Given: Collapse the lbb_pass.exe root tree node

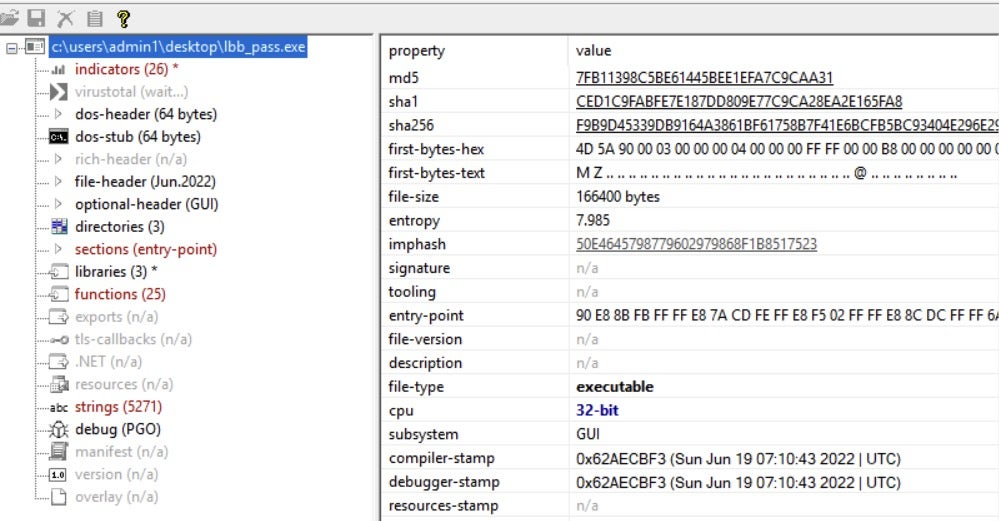Looking at the screenshot, I should [x=11, y=47].
